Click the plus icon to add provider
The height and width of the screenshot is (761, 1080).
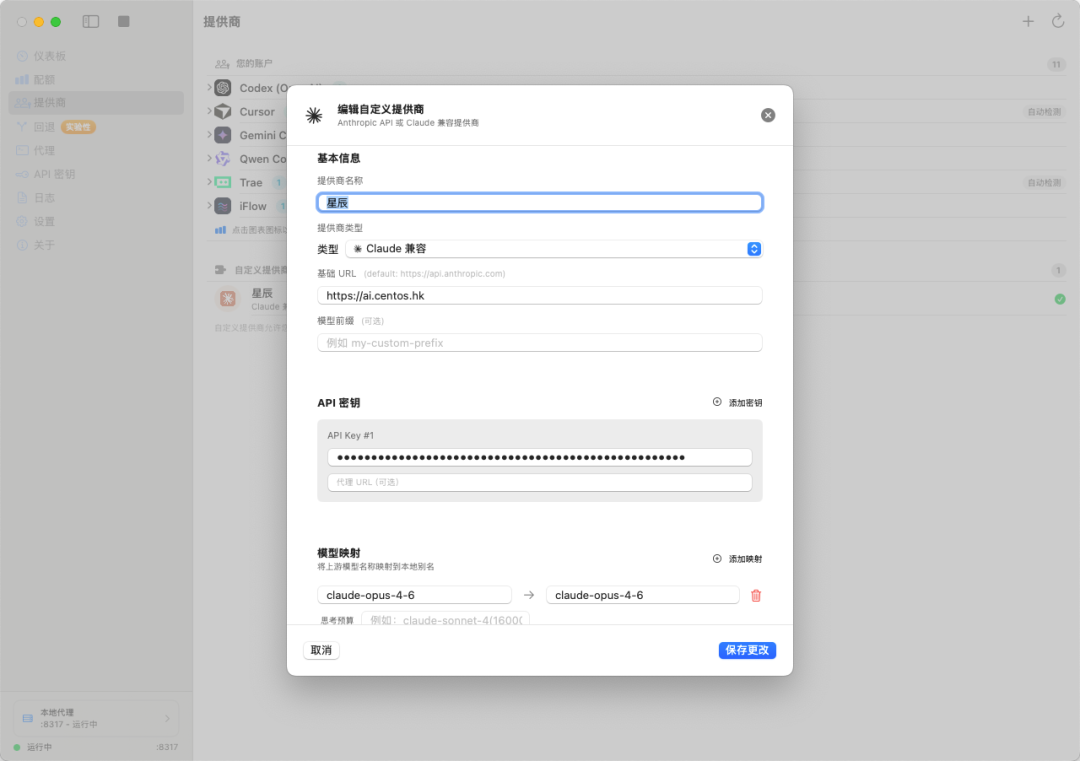[1028, 21]
